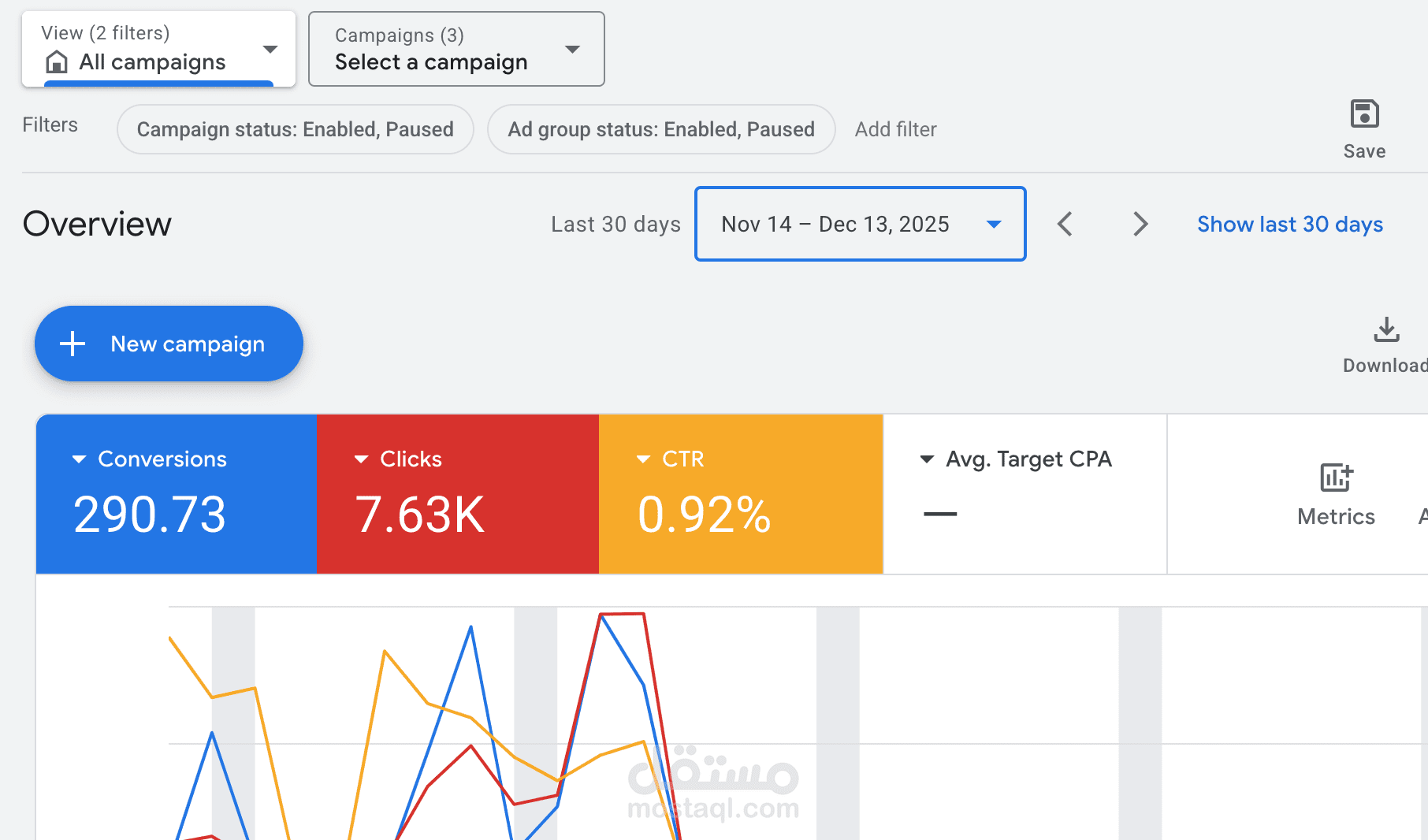Click the home icon beside All campaigns
Screen dimensions: 1428x840
[57, 61]
